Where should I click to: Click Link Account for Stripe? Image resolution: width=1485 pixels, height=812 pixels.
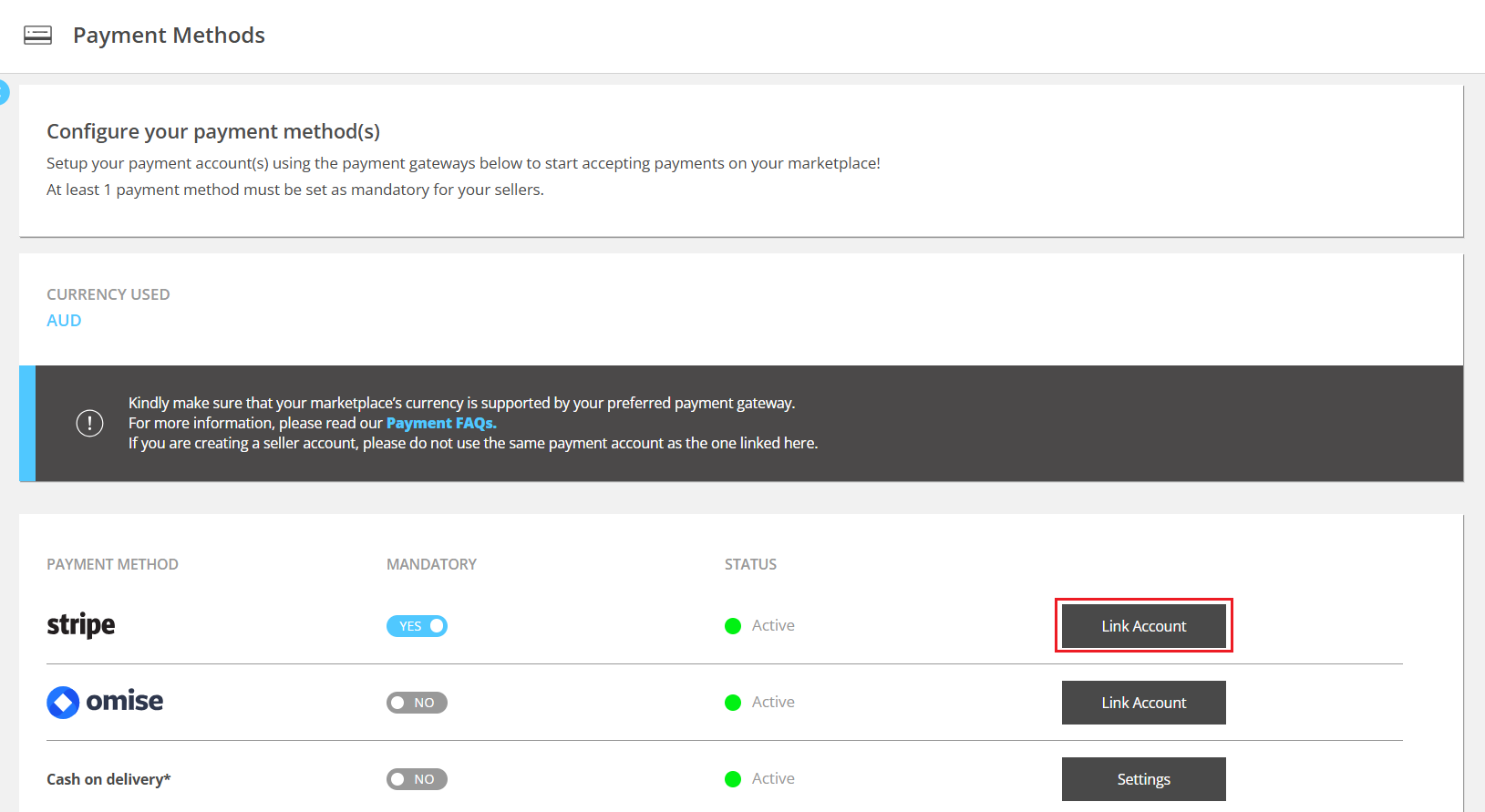click(x=1143, y=626)
